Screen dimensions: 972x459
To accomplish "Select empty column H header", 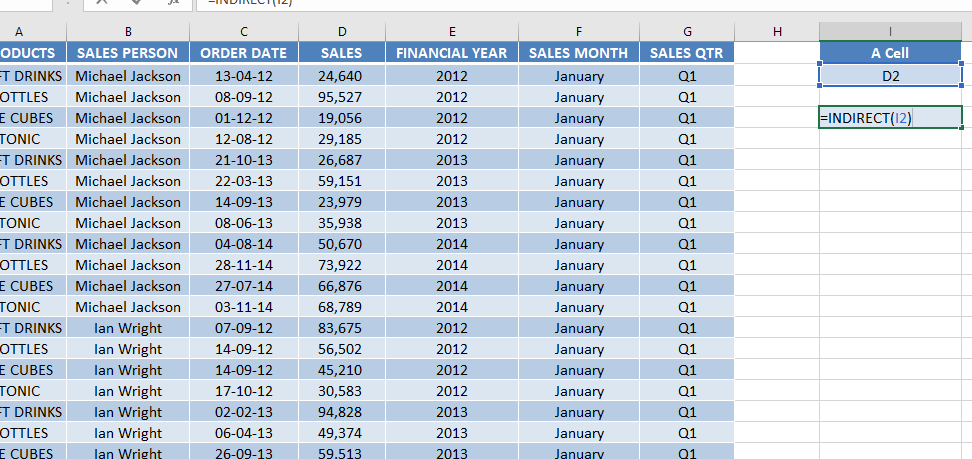I will pyautogui.click(x=777, y=32).
